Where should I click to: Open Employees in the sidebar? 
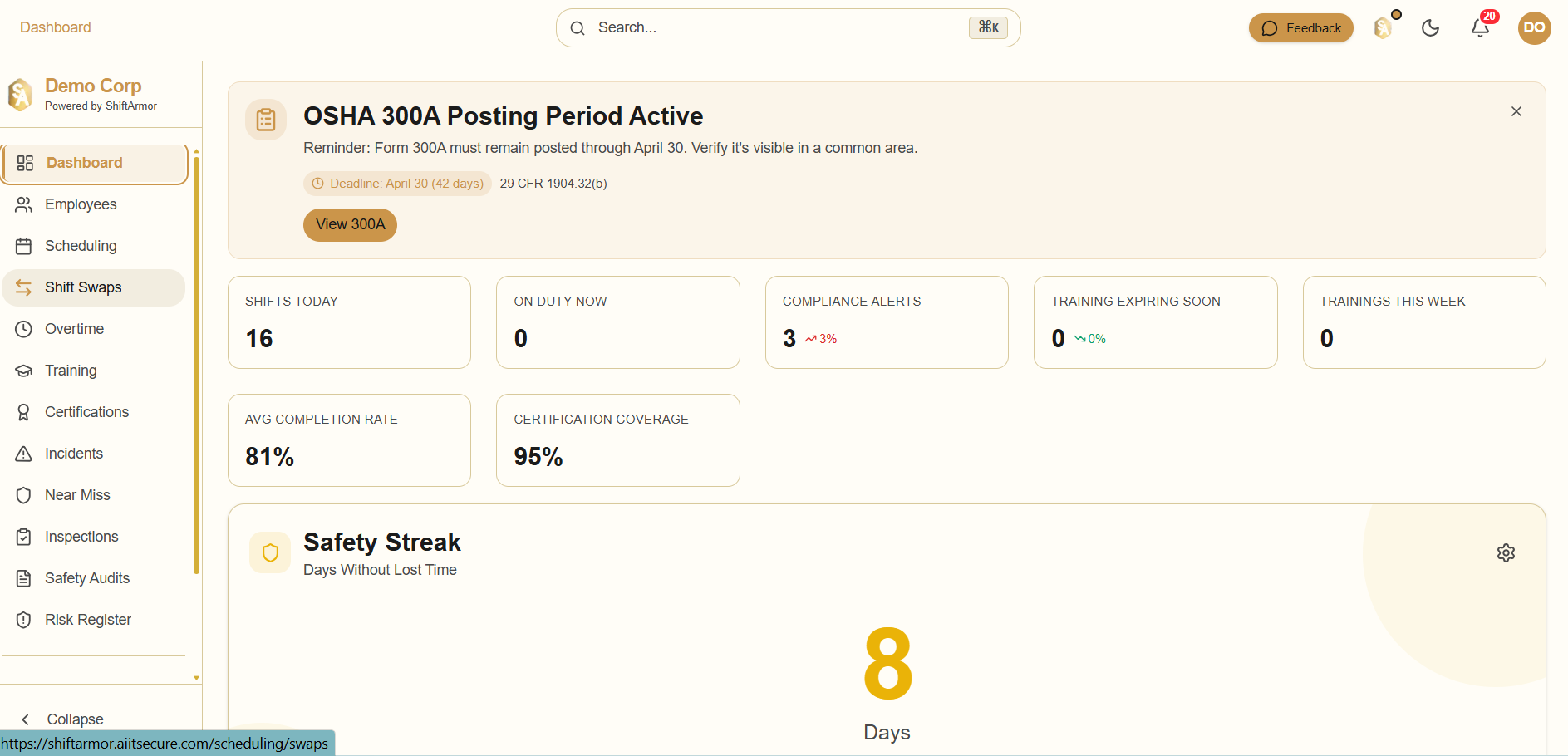(x=81, y=204)
